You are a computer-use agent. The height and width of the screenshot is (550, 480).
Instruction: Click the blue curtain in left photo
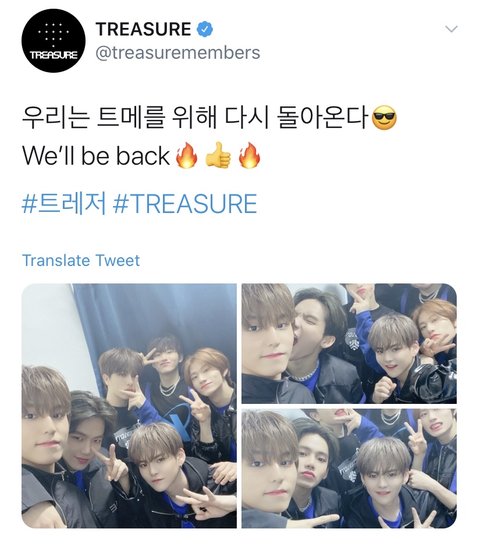click(154, 316)
